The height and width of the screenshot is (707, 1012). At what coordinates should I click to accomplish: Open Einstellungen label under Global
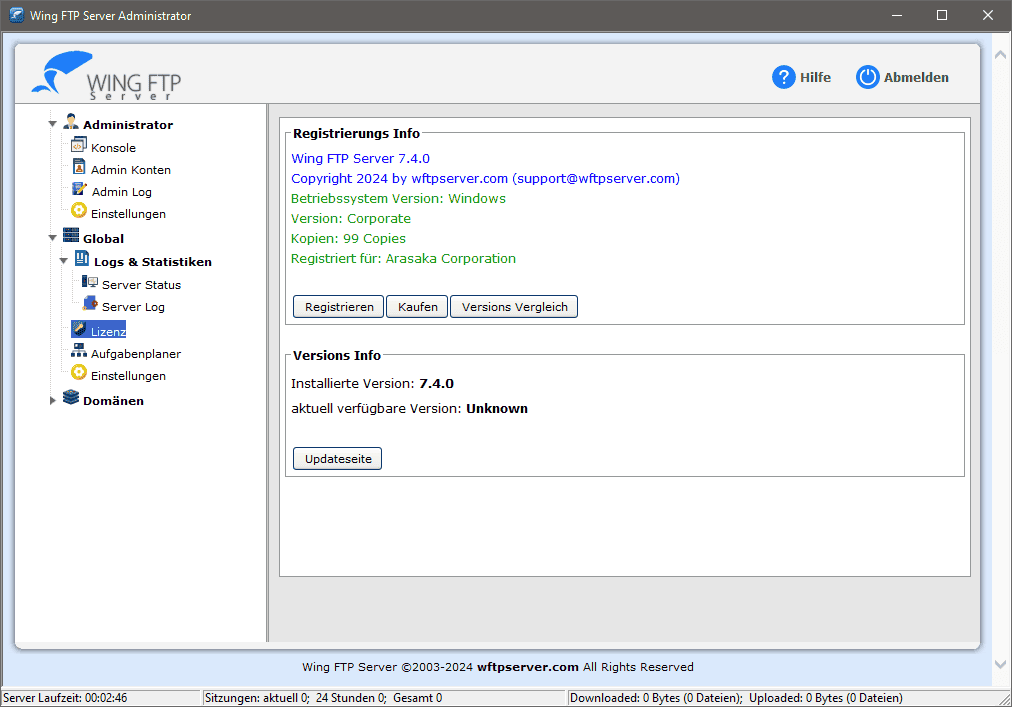[128, 376]
